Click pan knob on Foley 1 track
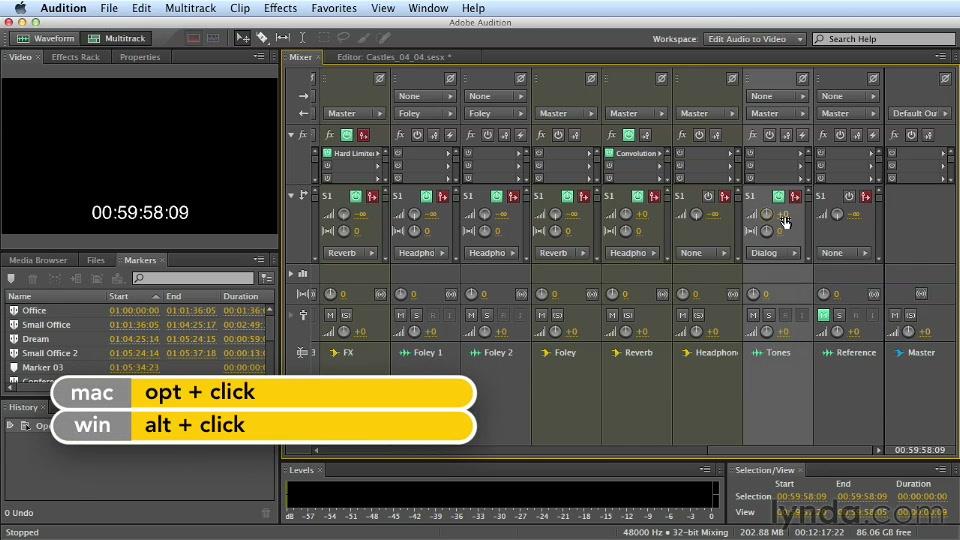 400,294
